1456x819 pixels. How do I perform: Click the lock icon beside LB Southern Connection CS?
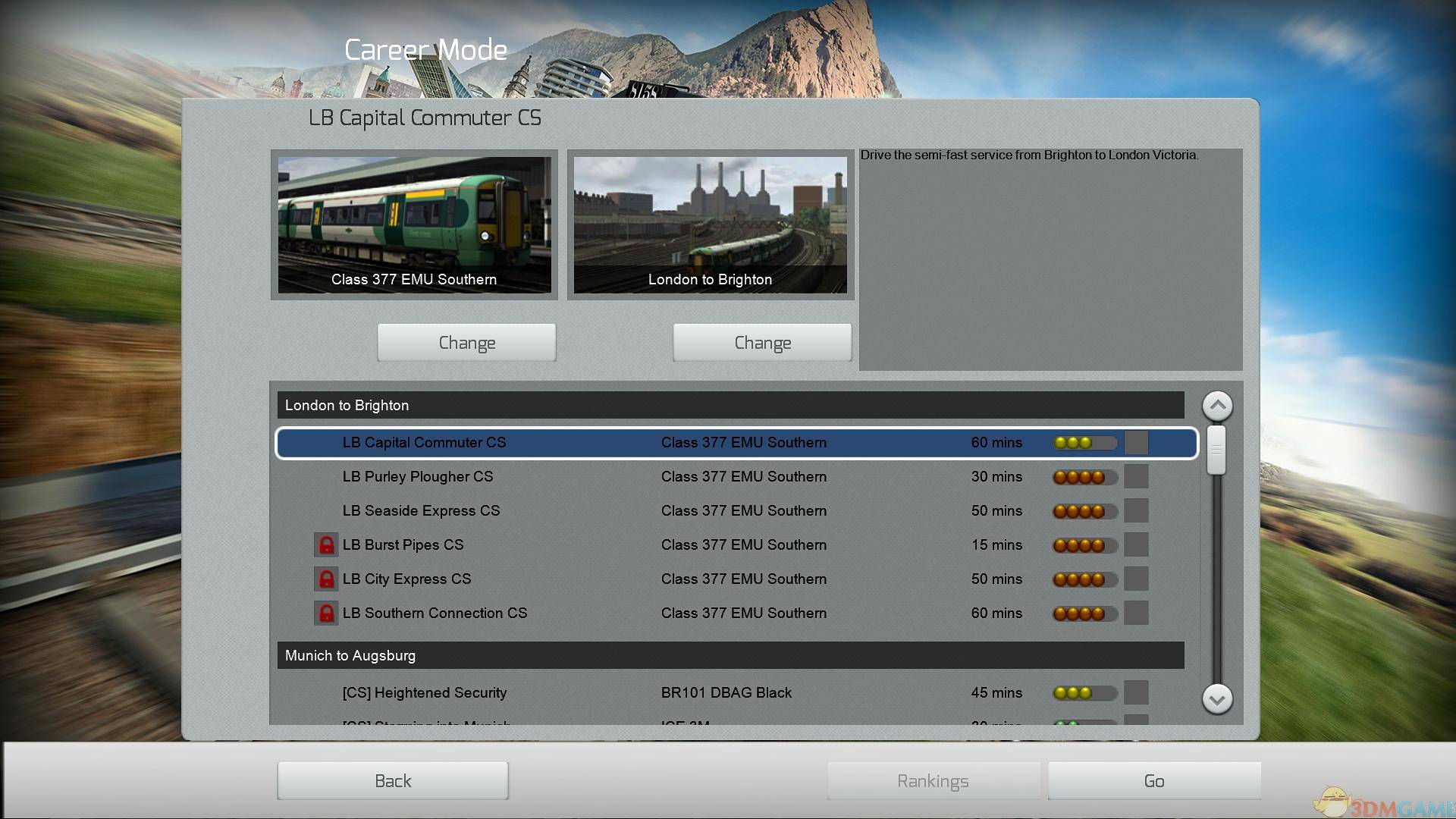click(x=326, y=613)
